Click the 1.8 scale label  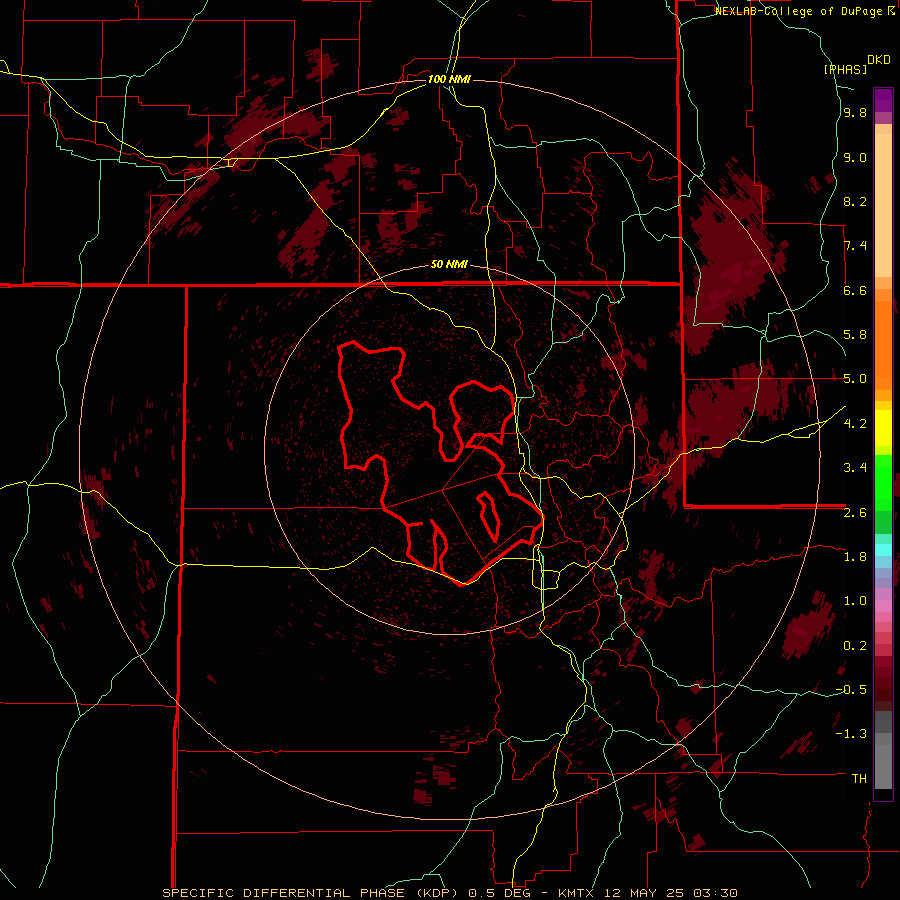pyautogui.click(x=855, y=557)
